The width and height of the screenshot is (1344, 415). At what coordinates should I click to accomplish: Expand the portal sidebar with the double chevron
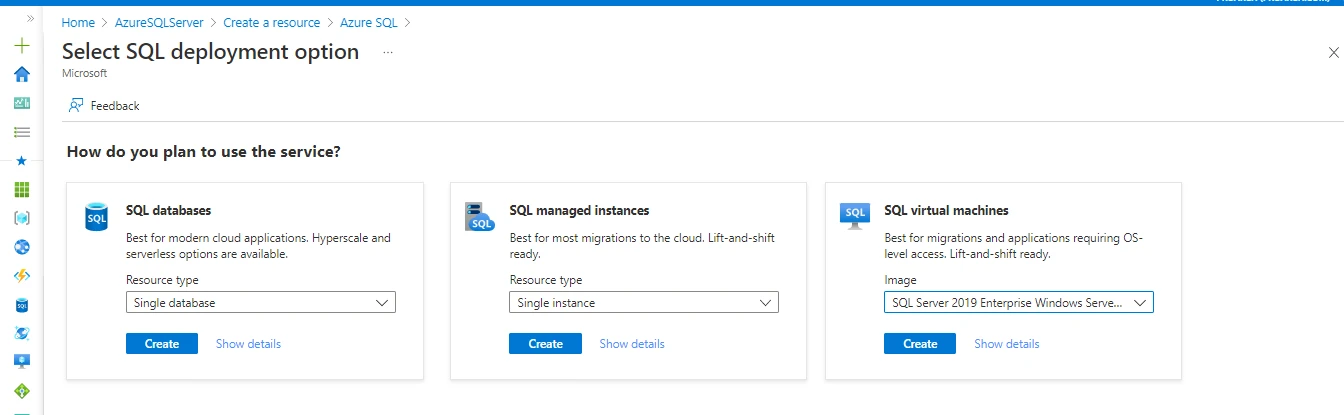(31, 19)
